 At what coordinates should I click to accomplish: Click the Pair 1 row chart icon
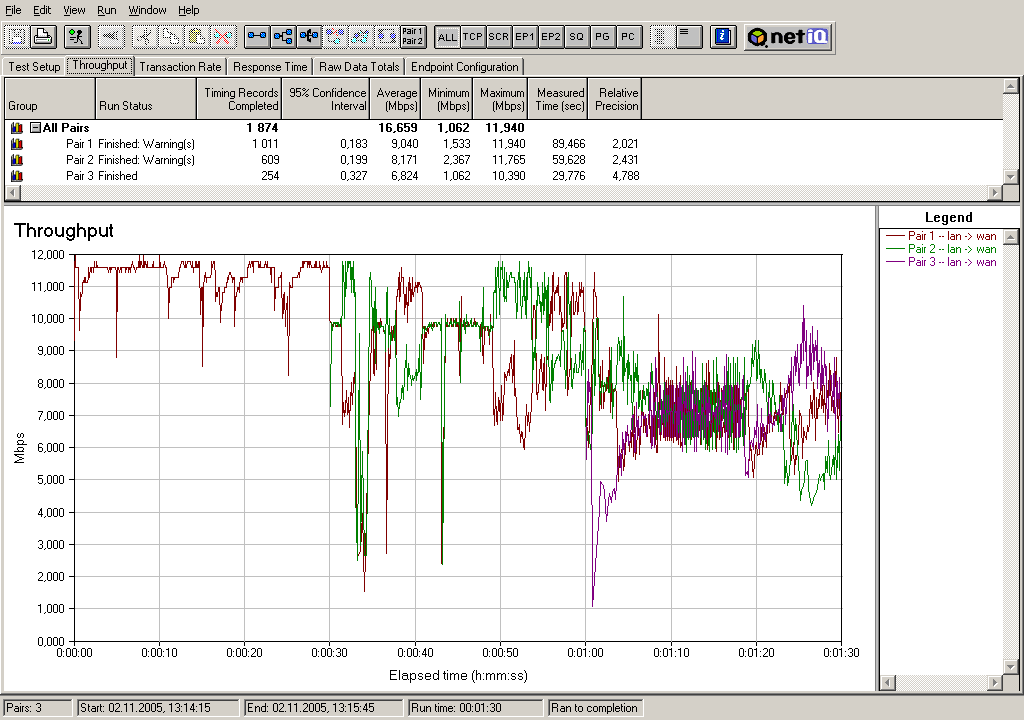tap(17, 144)
